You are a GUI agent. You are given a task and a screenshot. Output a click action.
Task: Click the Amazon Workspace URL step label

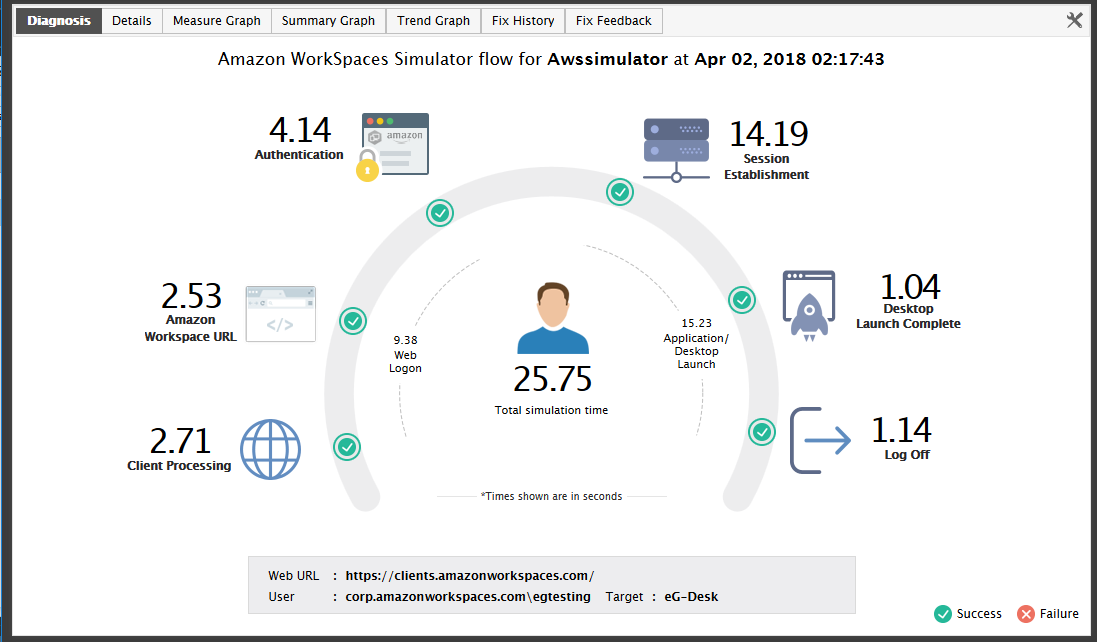[x=190, y=328]
